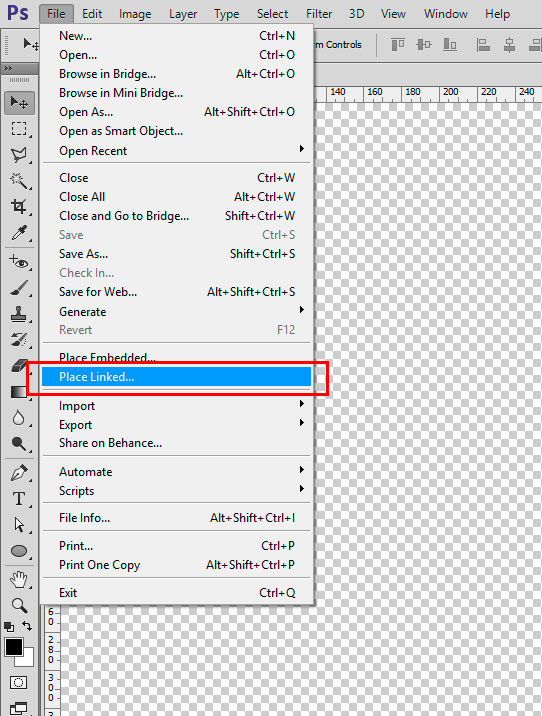Click the Photoshop Ps logo
The image size is (542, 716).
coord(18,12)
